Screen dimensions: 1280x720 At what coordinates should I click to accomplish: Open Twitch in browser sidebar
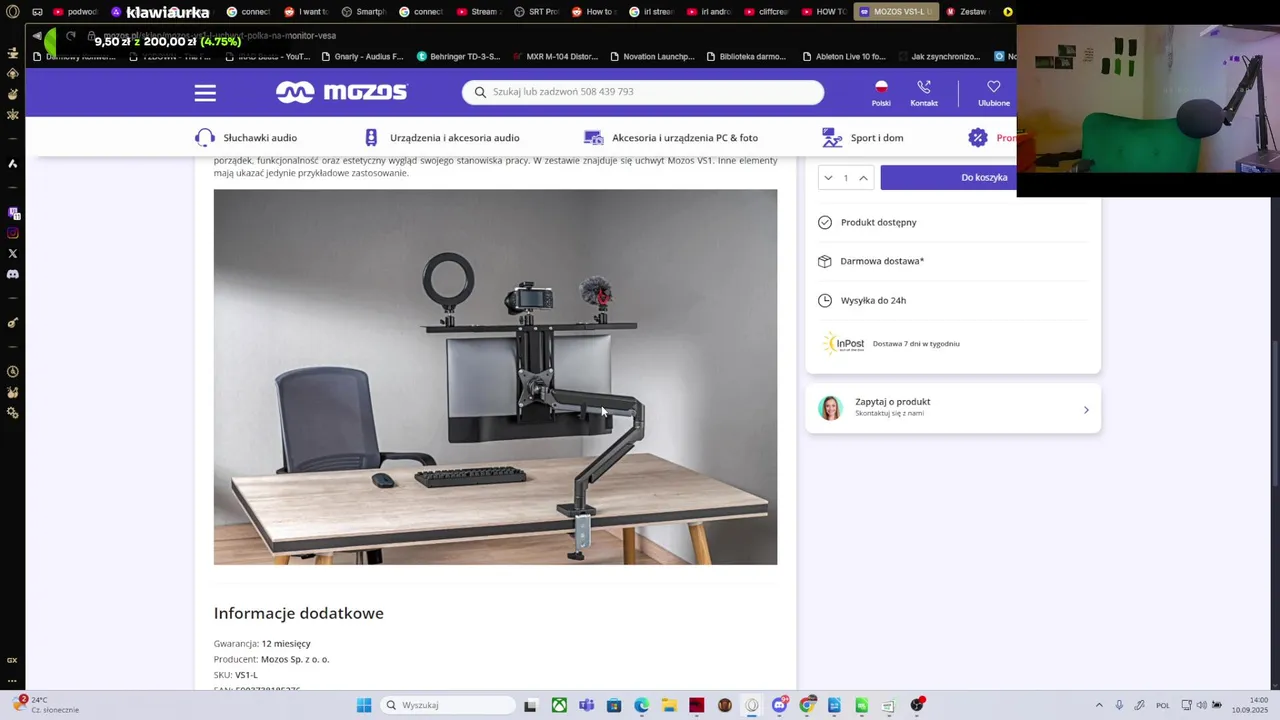click(12, 213)
